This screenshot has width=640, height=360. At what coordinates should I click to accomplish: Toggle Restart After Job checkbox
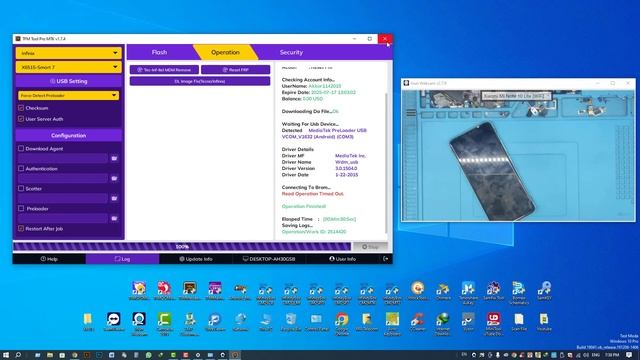pyautogui.click(x=21, y=229)
